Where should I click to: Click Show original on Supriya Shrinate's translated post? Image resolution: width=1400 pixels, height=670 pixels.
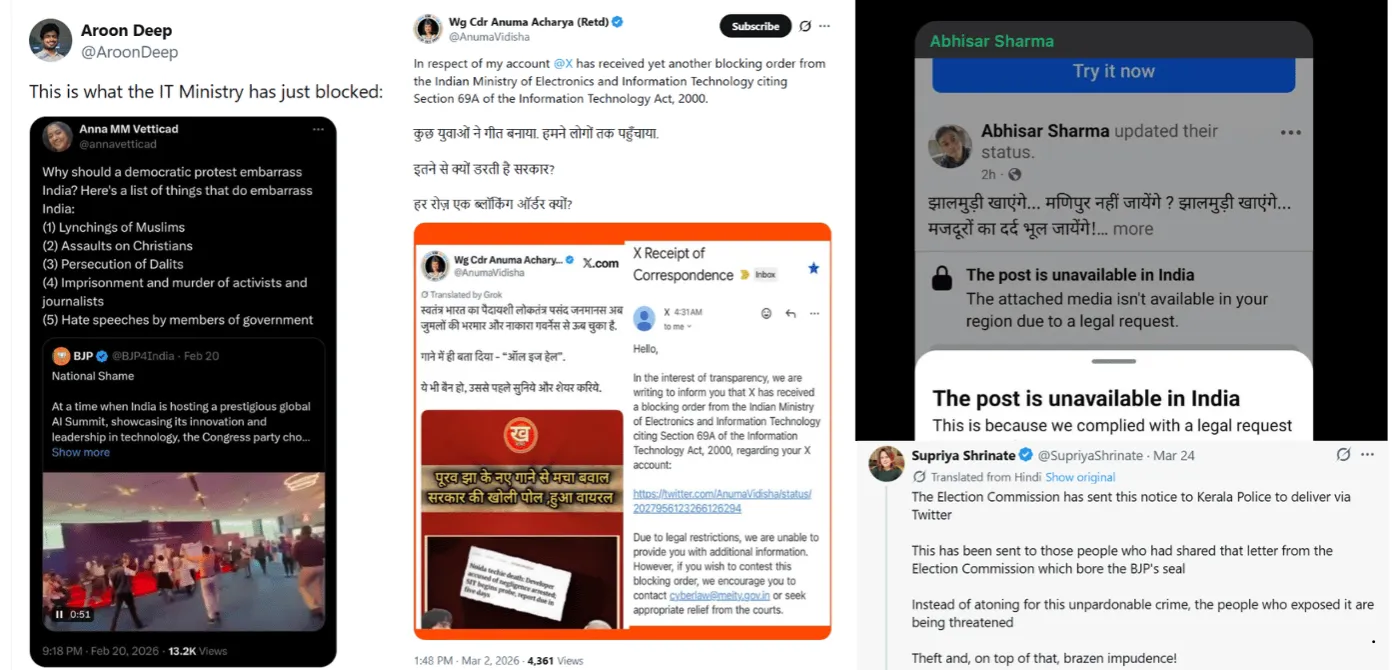(x=1080, y=477)
